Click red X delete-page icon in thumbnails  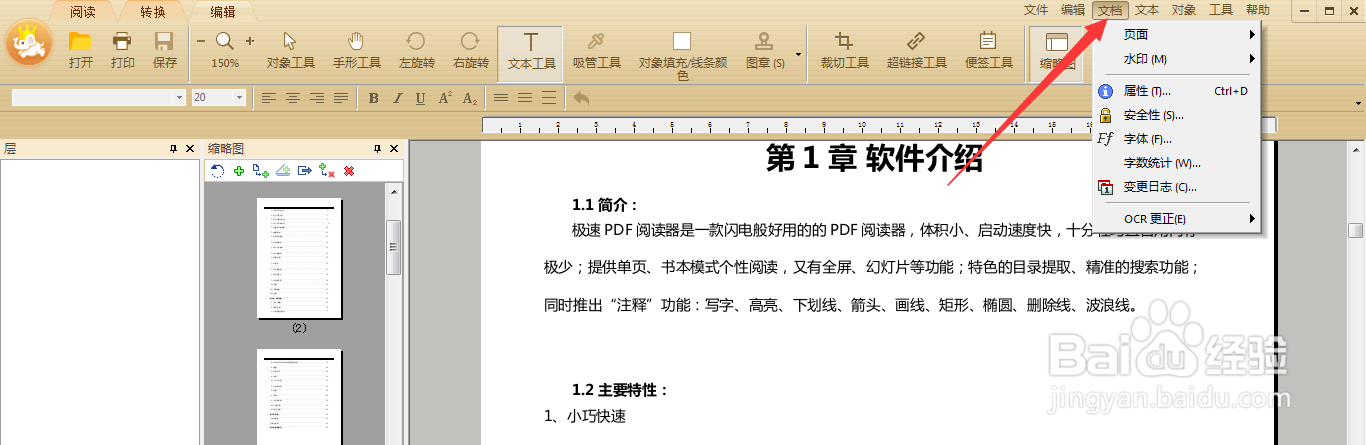click(349, 171)
